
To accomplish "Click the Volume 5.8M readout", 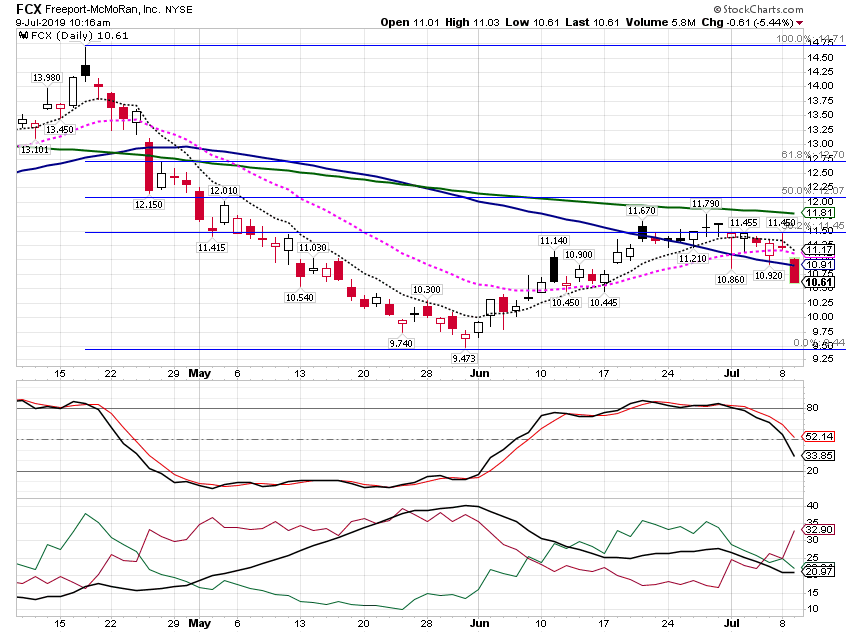I will point(660,22).
